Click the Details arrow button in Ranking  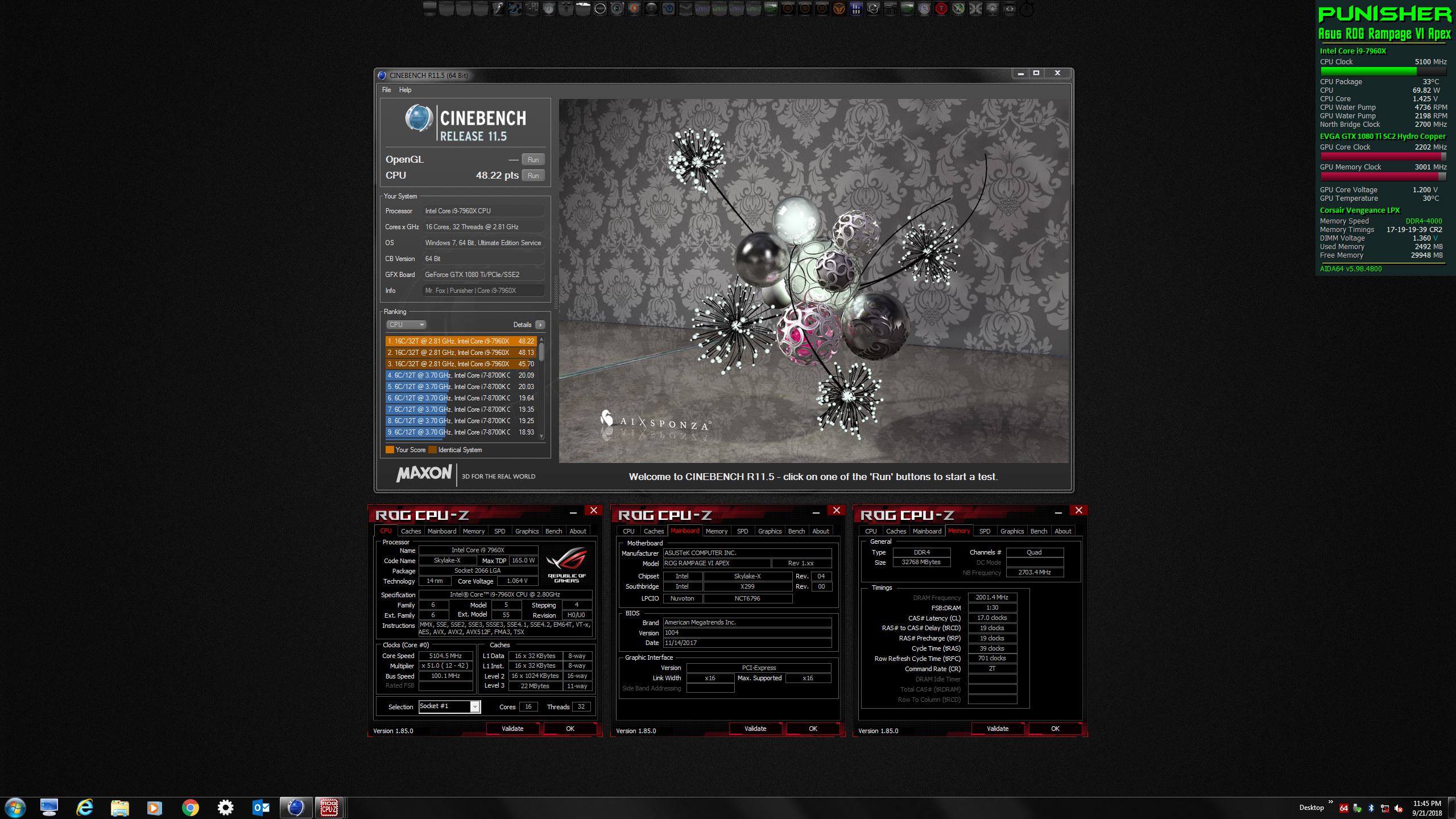pos(540,325)
